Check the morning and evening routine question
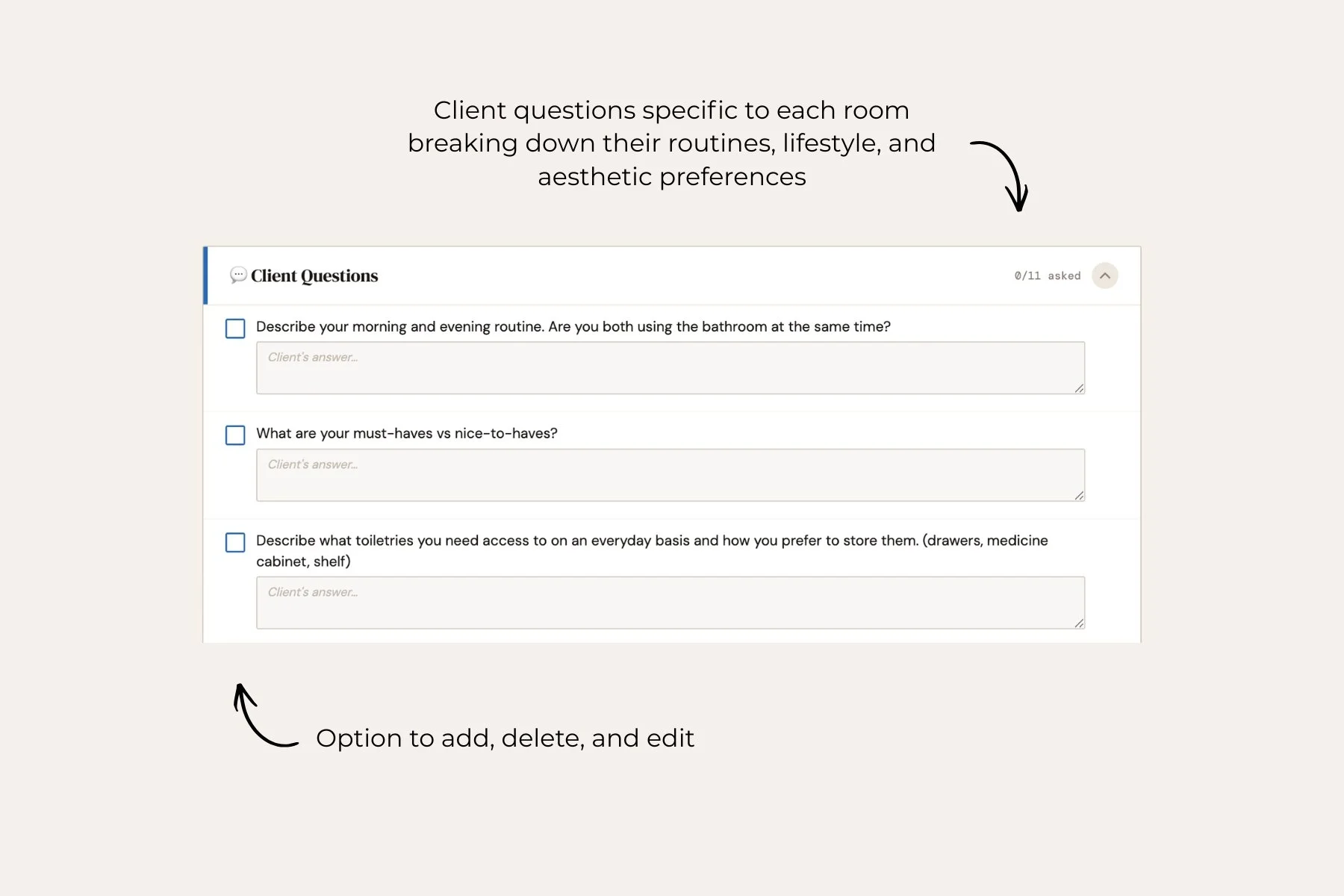 pyautogui.click(x=235, y=329)
